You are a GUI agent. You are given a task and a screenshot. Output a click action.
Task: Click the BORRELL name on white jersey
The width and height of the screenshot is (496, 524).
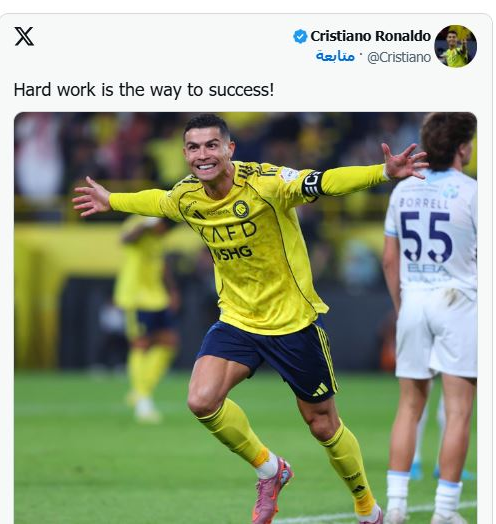pos(423,203)
